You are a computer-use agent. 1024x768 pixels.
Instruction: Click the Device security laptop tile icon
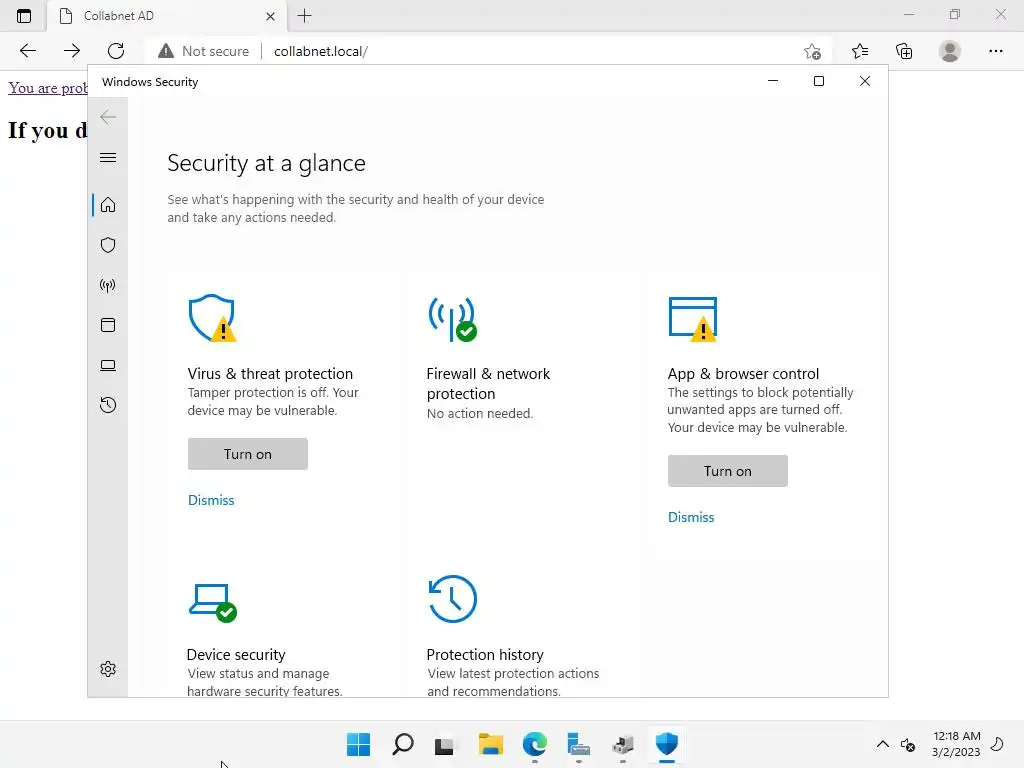pos(212,603)
